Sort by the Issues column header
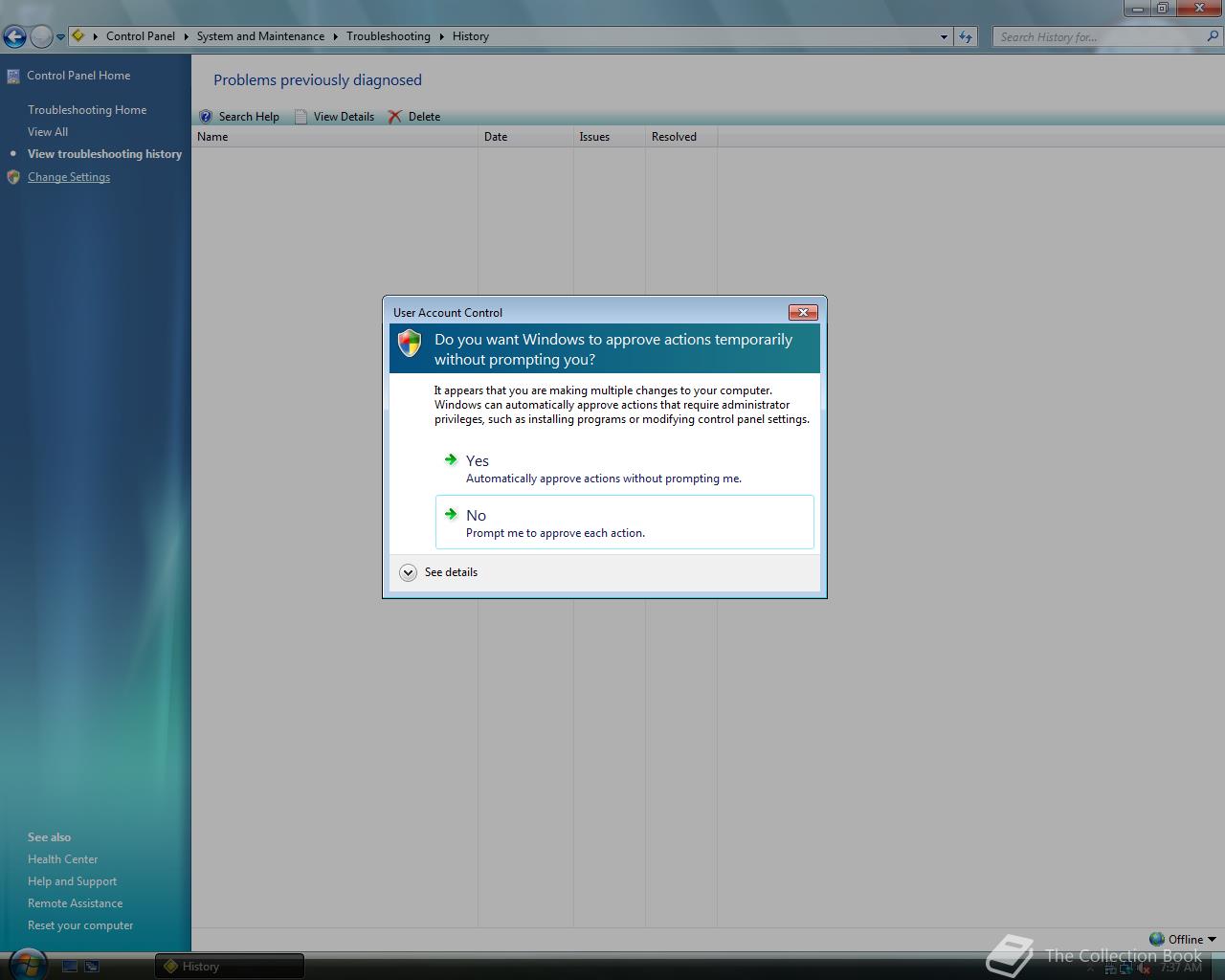 [610, 137]
